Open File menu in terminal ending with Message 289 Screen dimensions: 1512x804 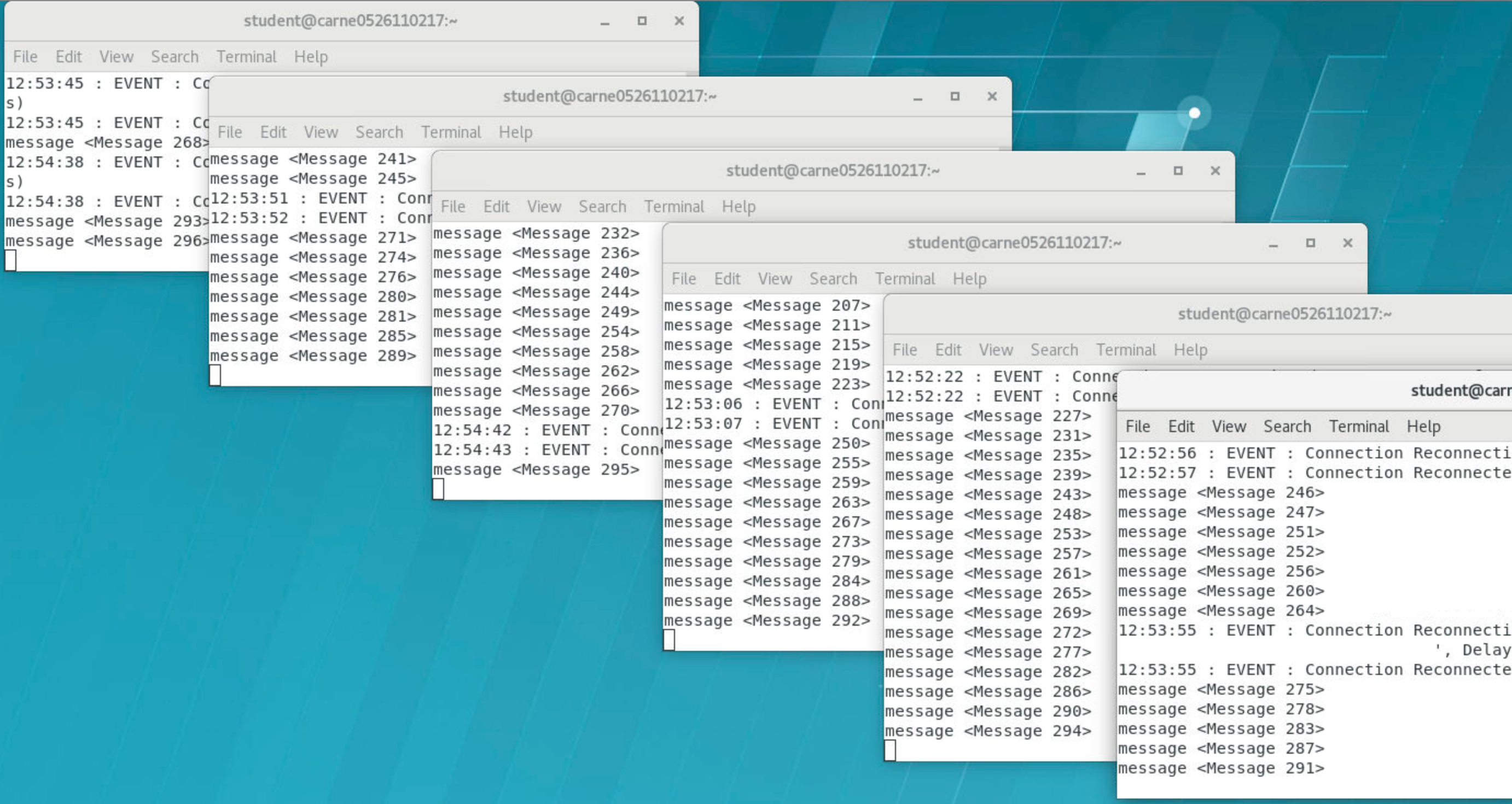click(230, 132)
